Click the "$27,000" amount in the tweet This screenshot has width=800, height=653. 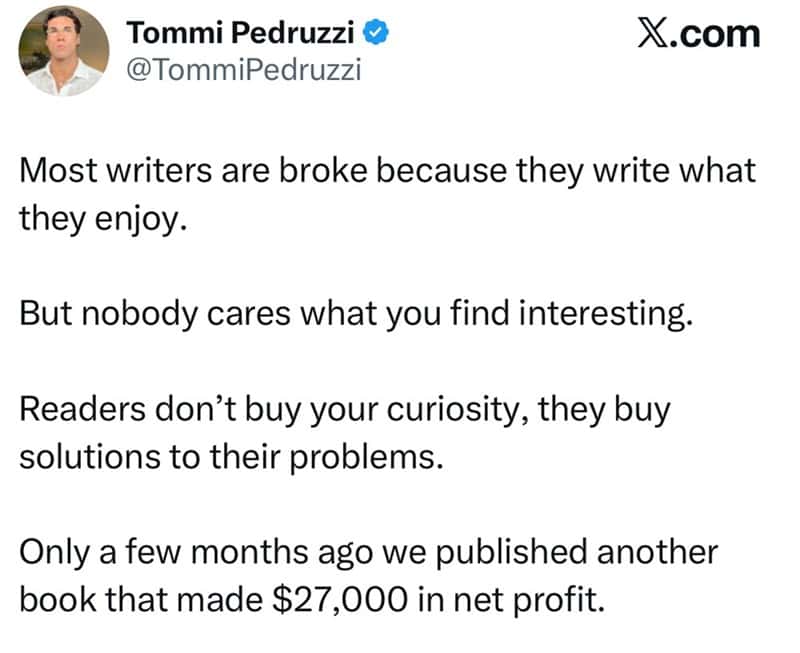coord(340,600)
